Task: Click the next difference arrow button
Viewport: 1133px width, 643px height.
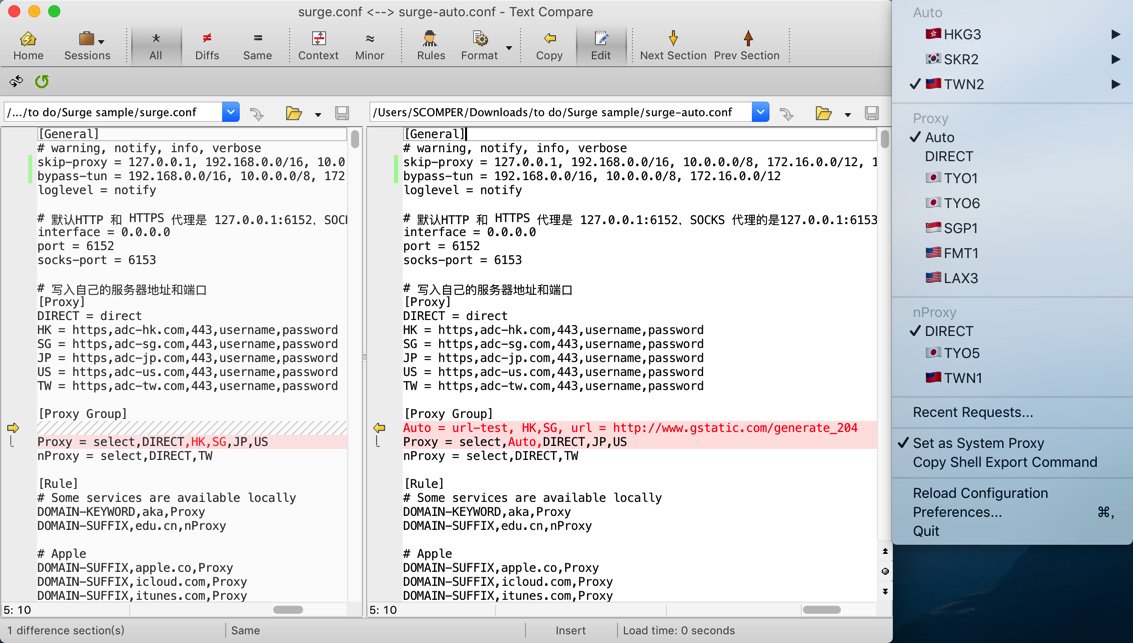Action: [x=884, y=591]
